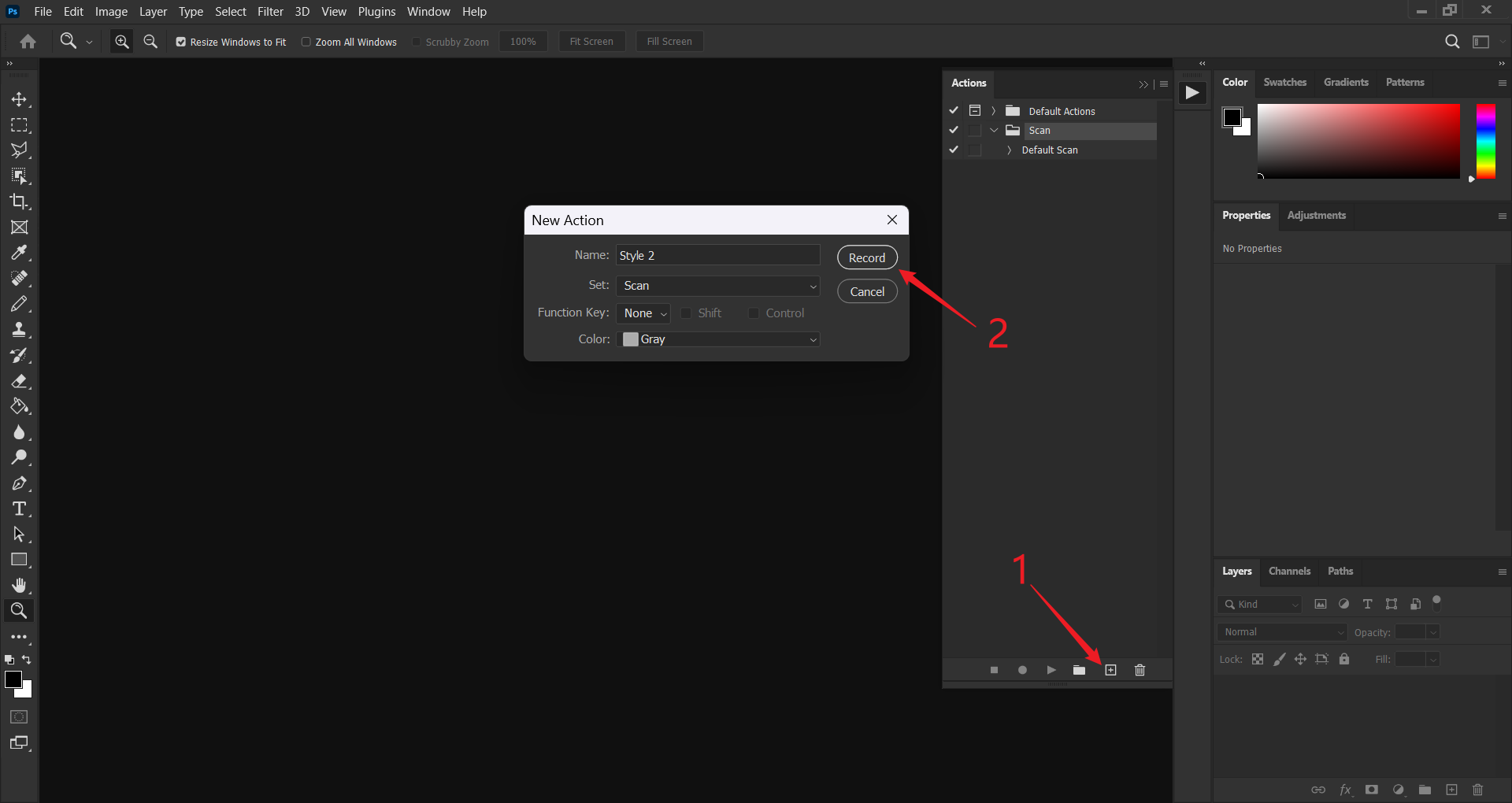Open the Filter menu

coord(270,12)
